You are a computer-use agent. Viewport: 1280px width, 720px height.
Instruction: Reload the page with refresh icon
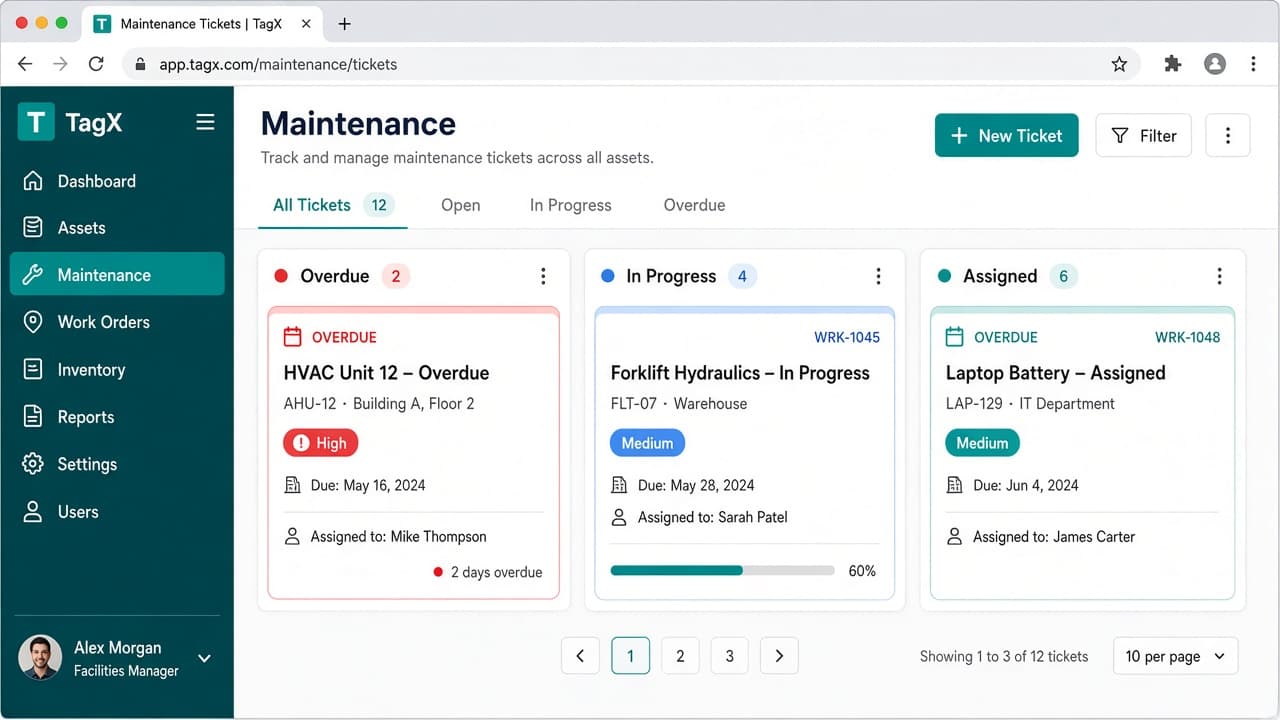click(x=96, y=64)
